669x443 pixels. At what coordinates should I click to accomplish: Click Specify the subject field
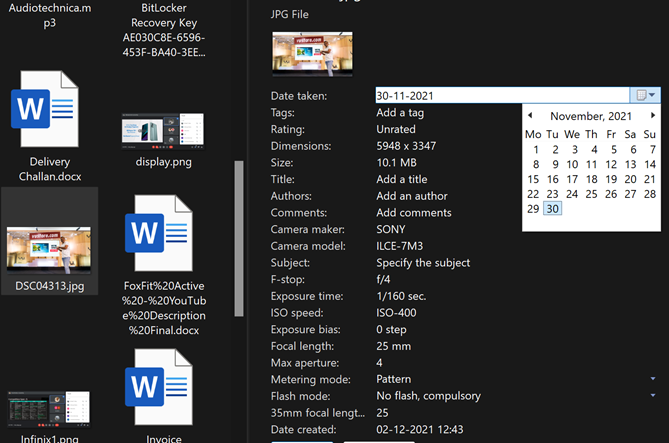[423, 263]
